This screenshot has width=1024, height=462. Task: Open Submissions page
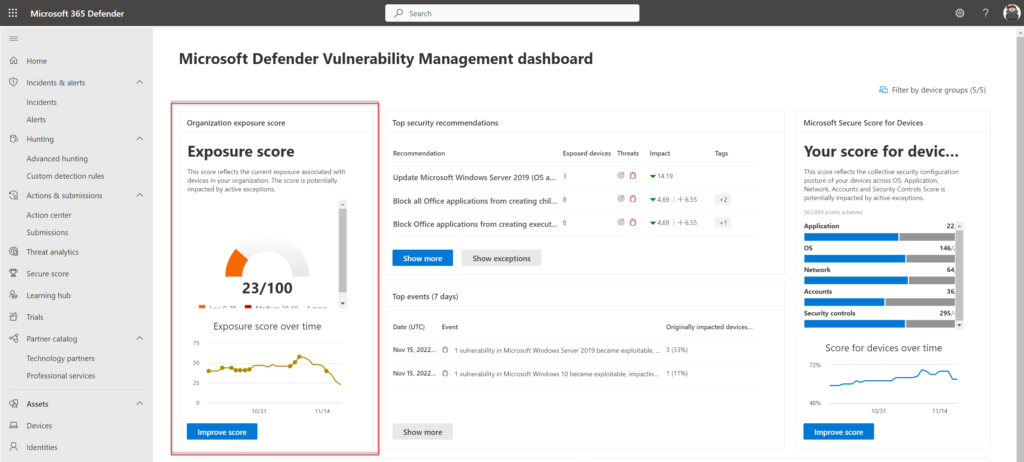(x=47, y=232)
